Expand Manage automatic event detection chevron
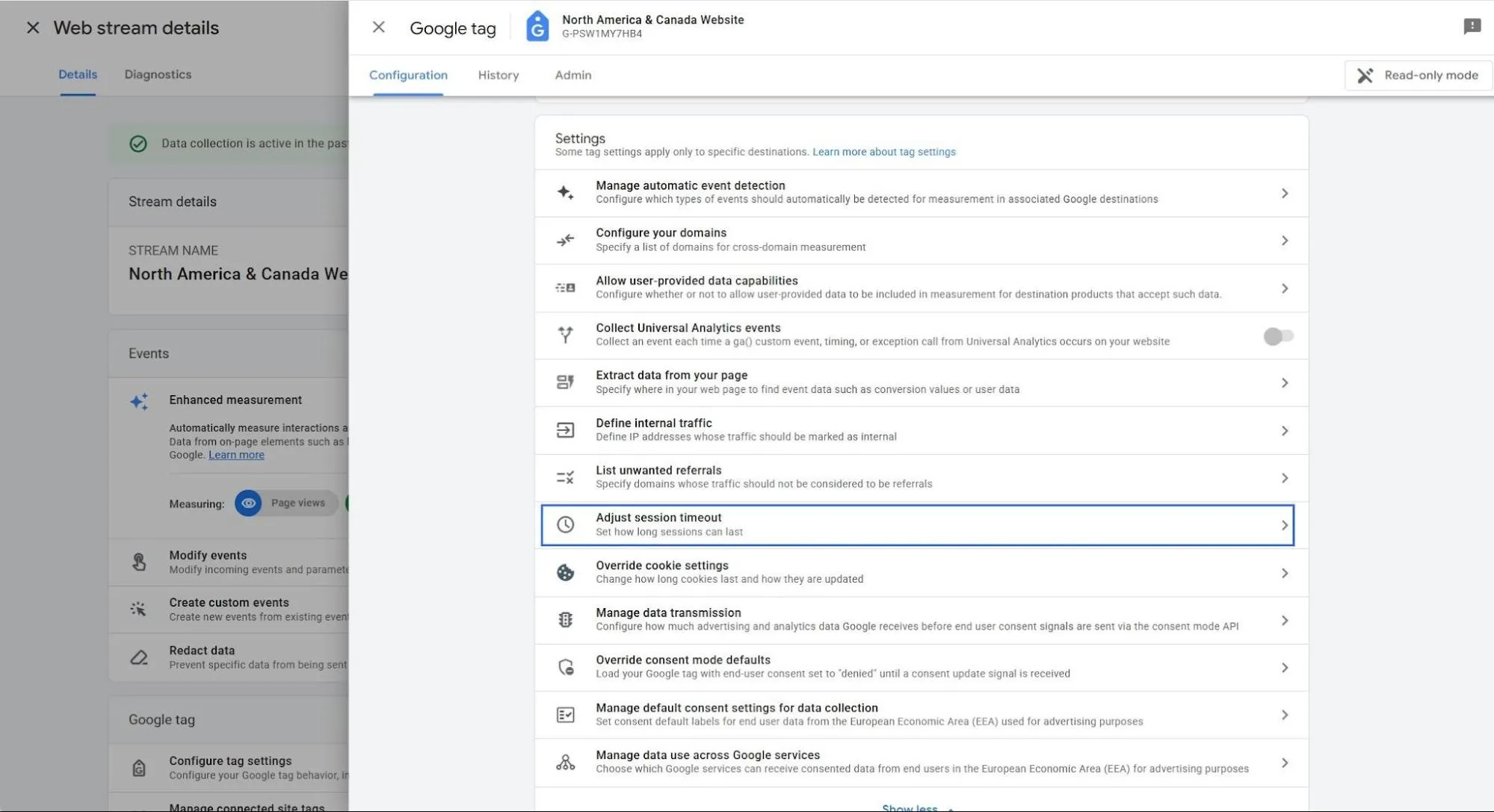Viewport: 1494px width, 812px height. coord(1285,193)
